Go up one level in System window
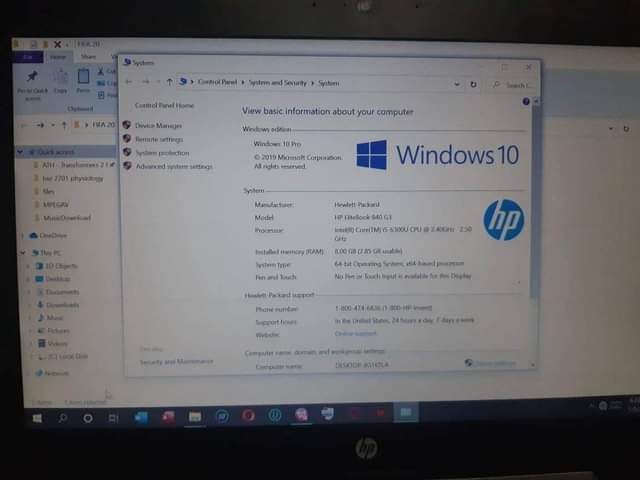Image resolution: width=640 pixels, height=480 pixels. pos(169,82)
